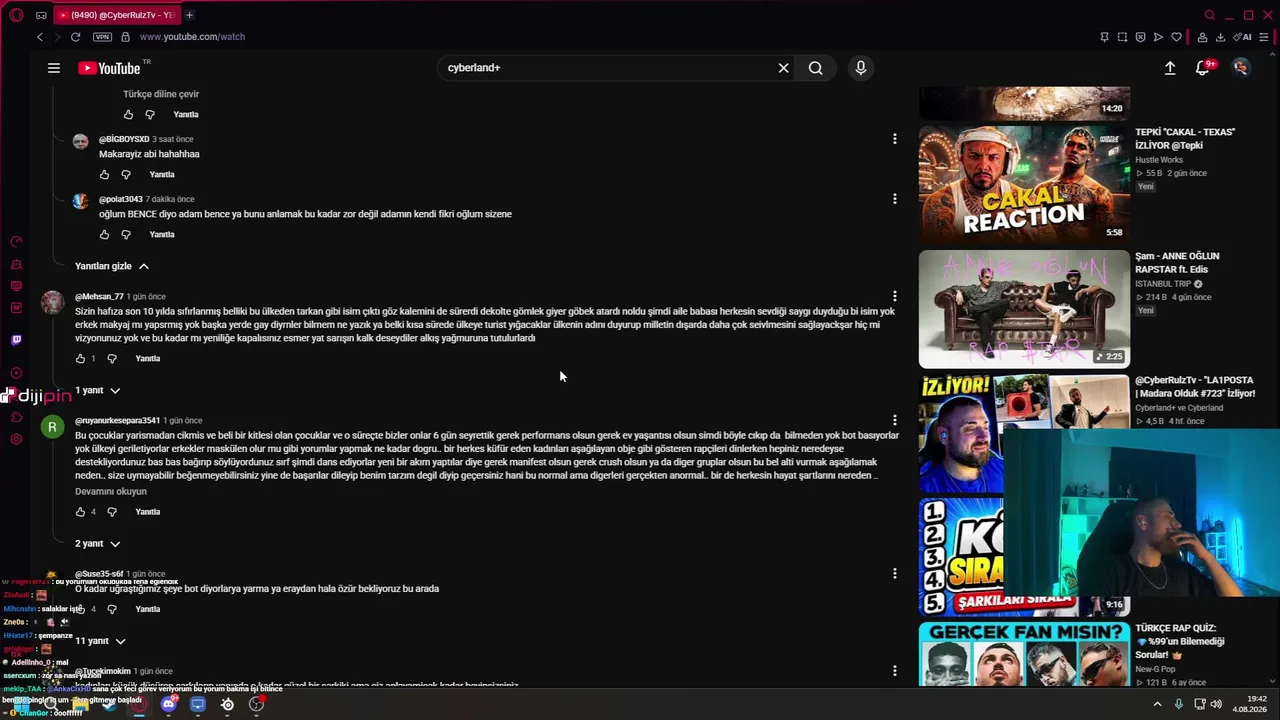Open the YouTube guide hamburger menu
The height and width of the screenshot is (720, 1280).
pyautogui.click(x=54, y=68)
